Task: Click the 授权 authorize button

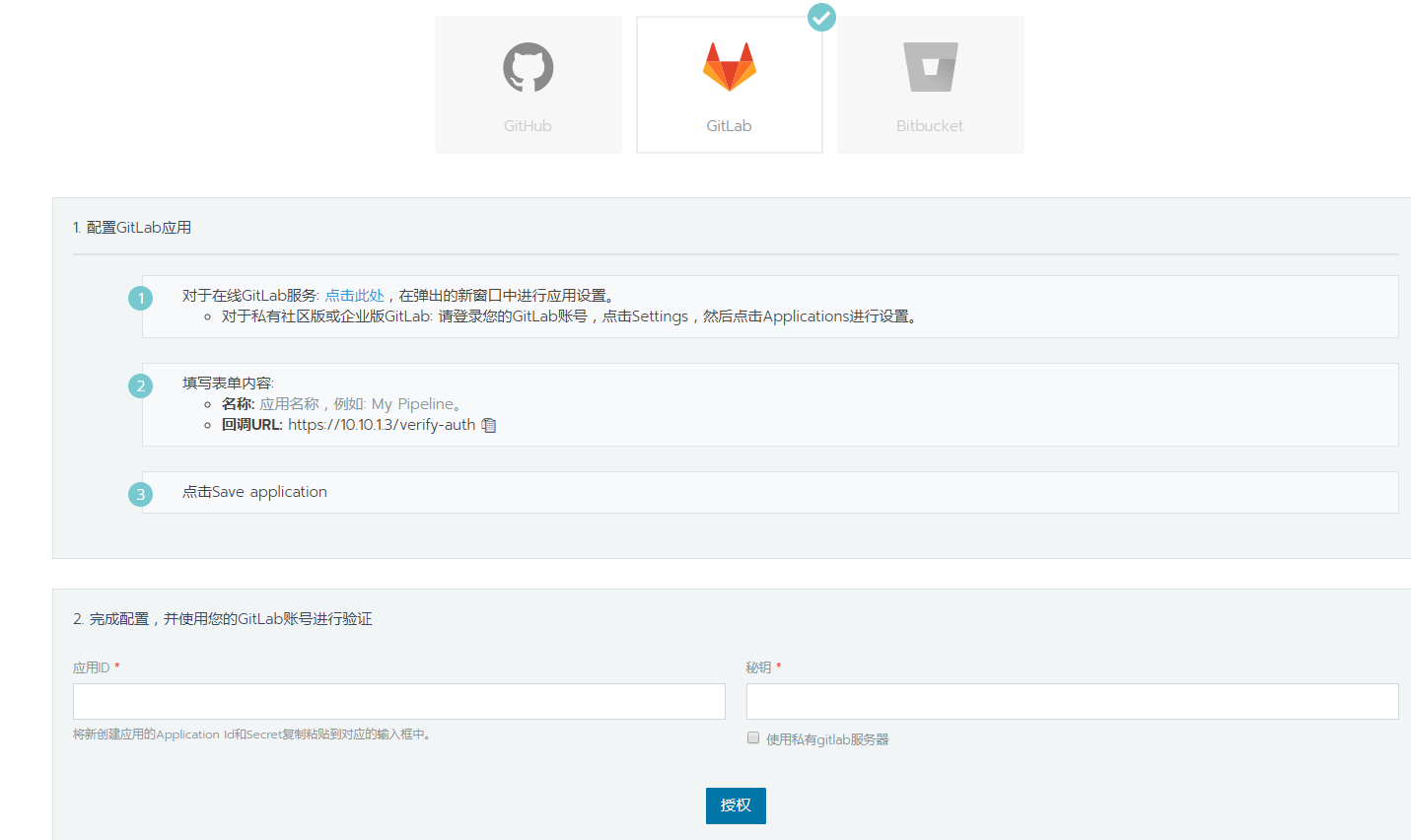Action: [x=736, y=805]
